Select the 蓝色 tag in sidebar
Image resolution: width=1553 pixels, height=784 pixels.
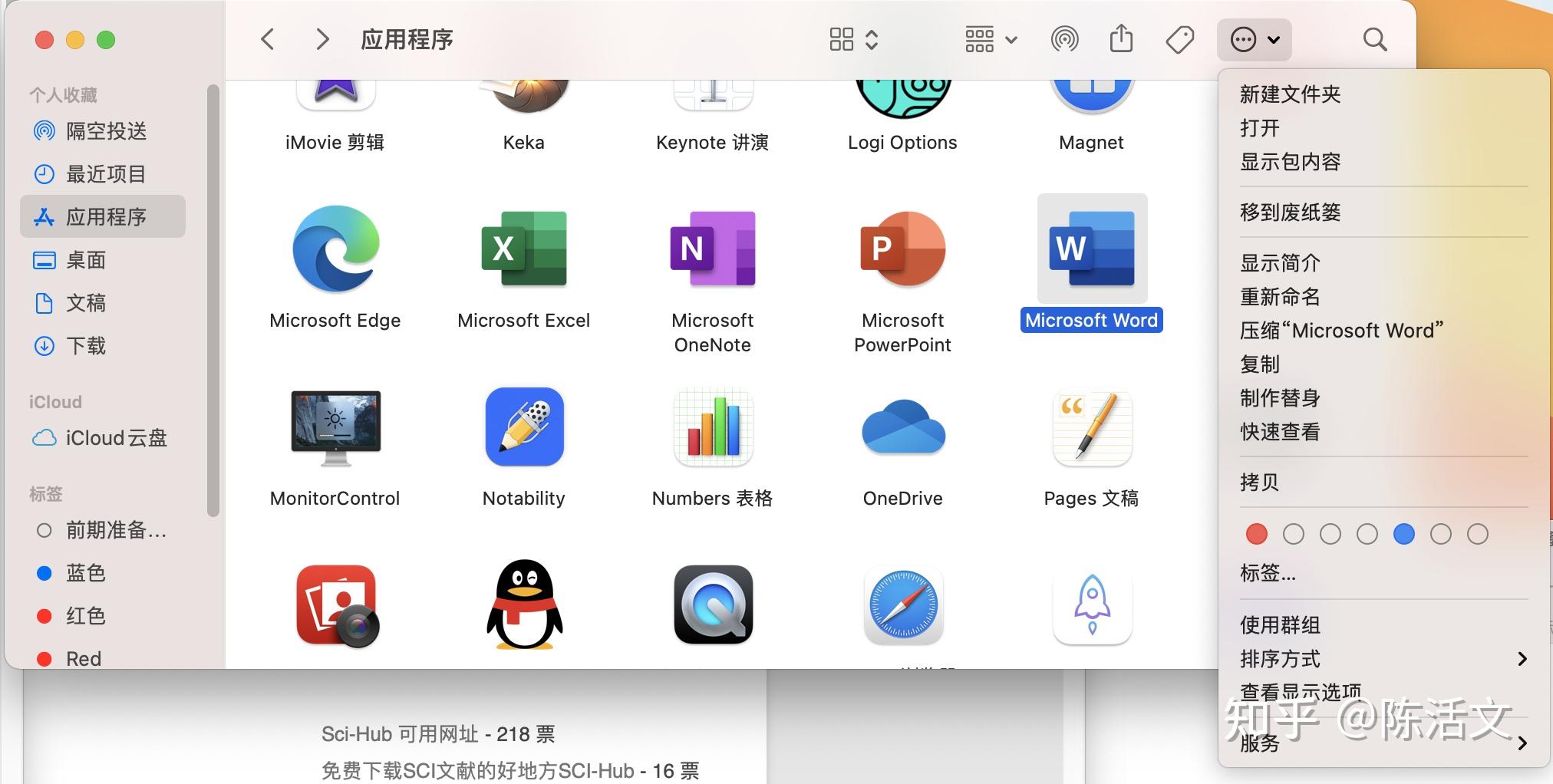coord(103,573)
